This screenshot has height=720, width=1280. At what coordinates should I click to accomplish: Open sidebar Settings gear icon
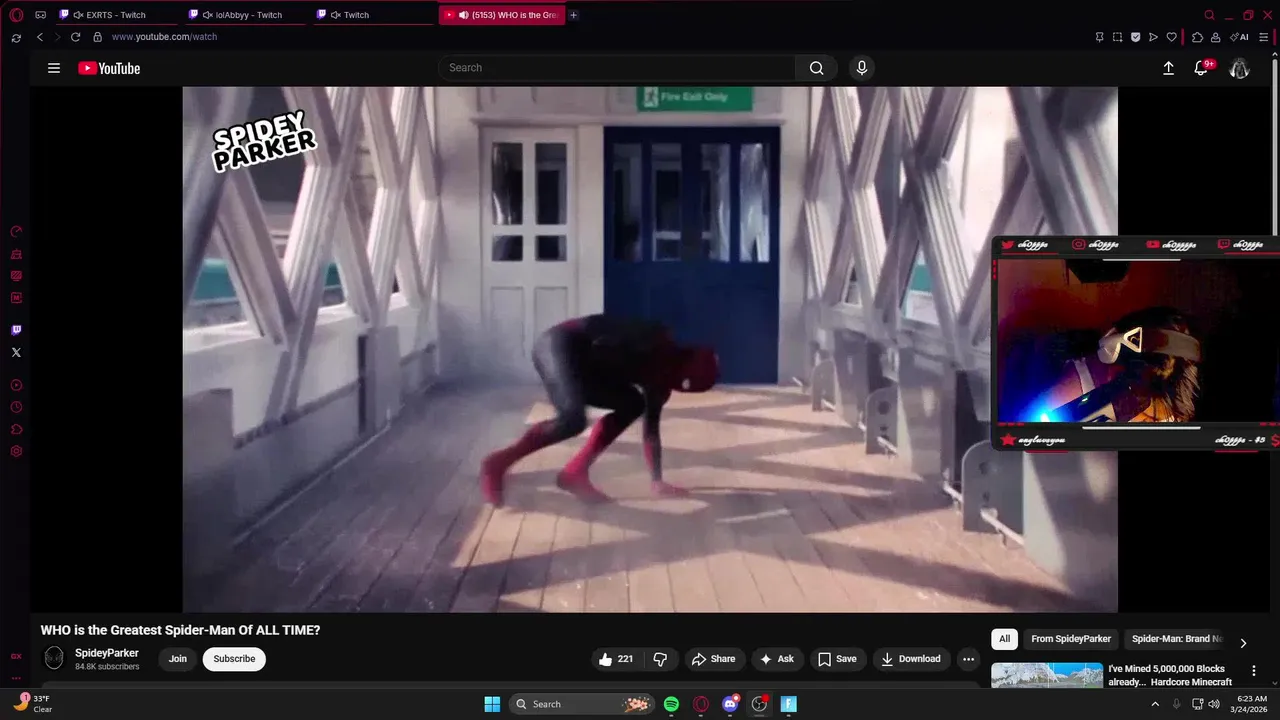(x=16, y=451)
